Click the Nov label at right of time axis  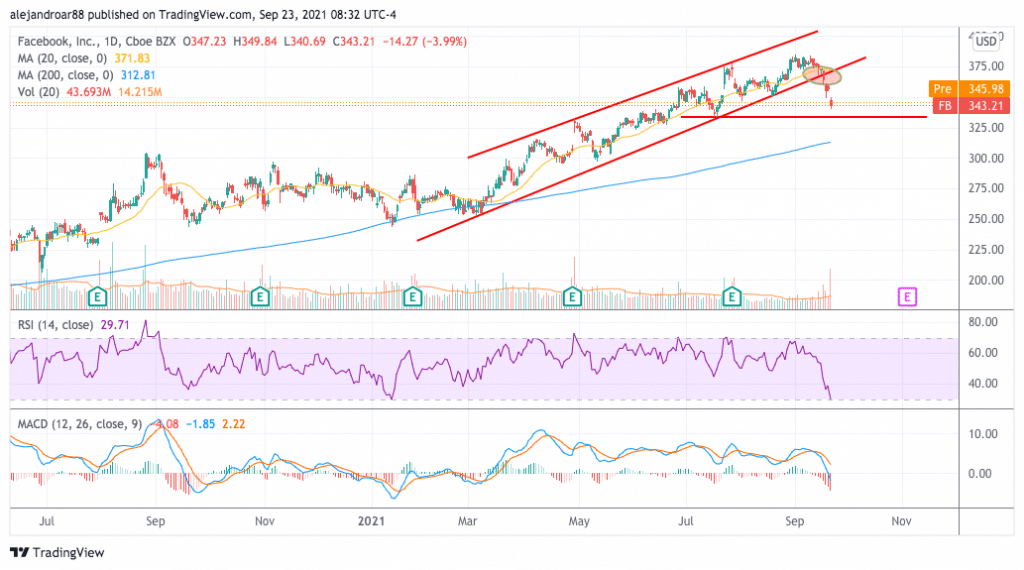[x=901, y=521]
